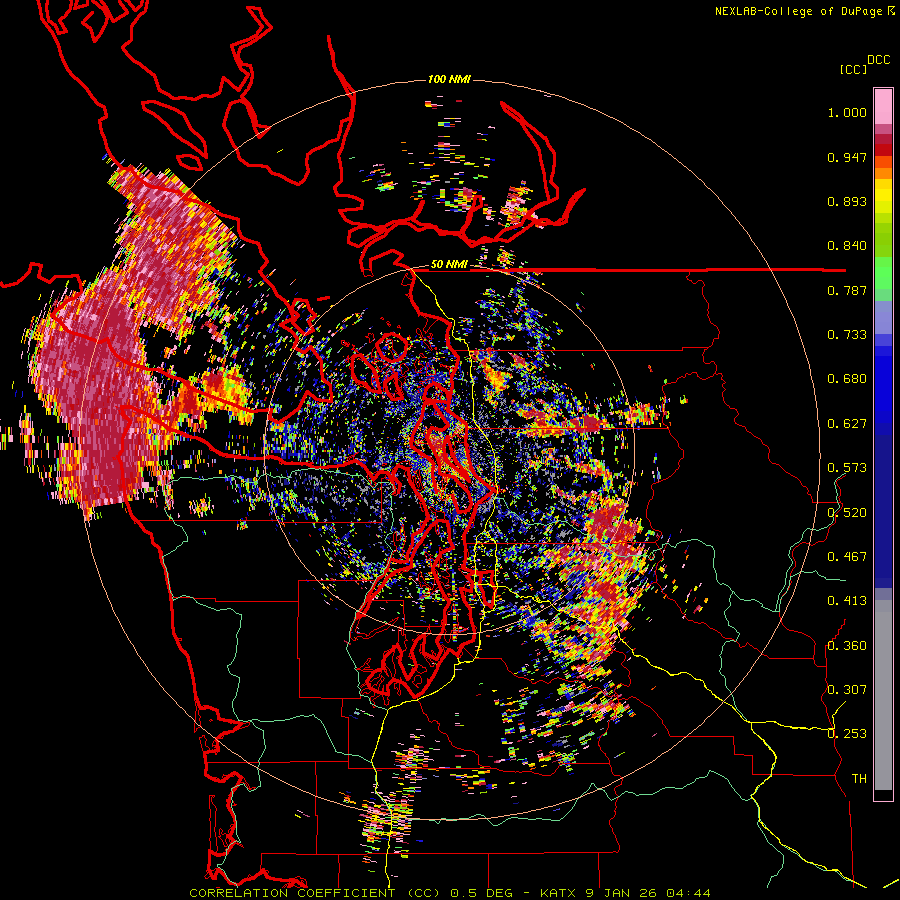Viewport: 900px width, 900px height.
Task: Select the 0.787 scale value
Action: click(847, 290)
